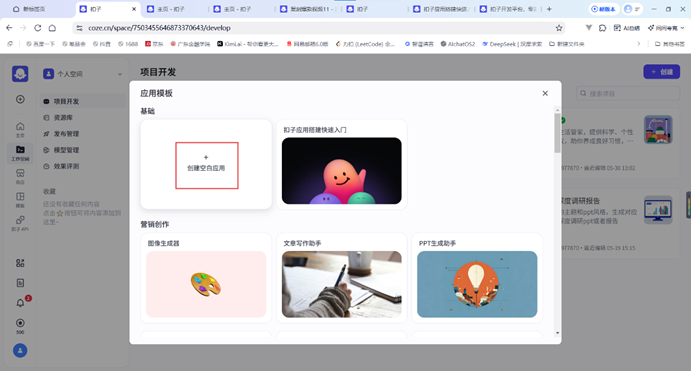The image size is (691, 371).
Task: Close the 应用模板 dialog
Action: 545,93
